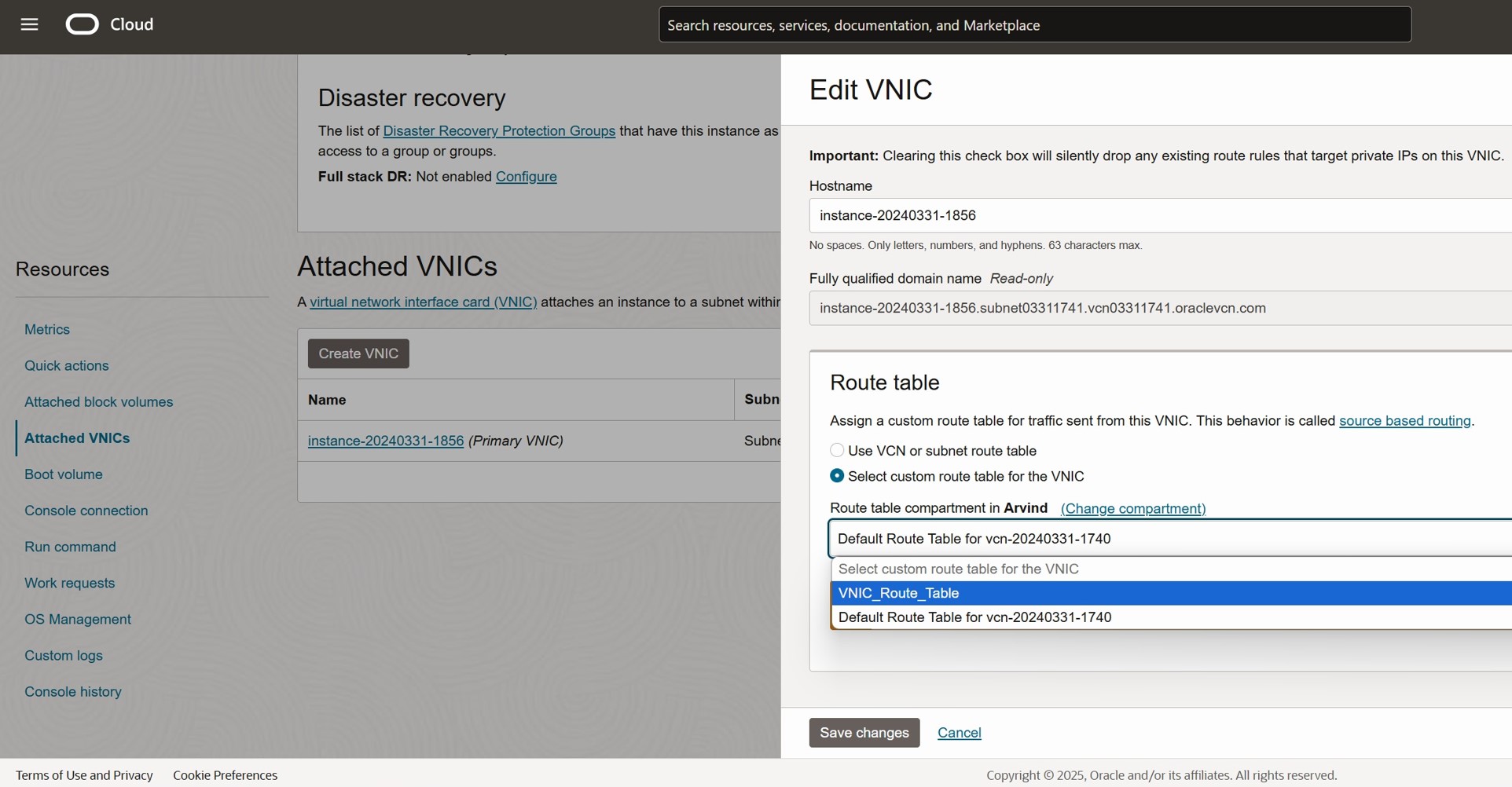The height and width of the screenshot is (787, 1512).
Task: Open source based routing link
Action: 1404,421
